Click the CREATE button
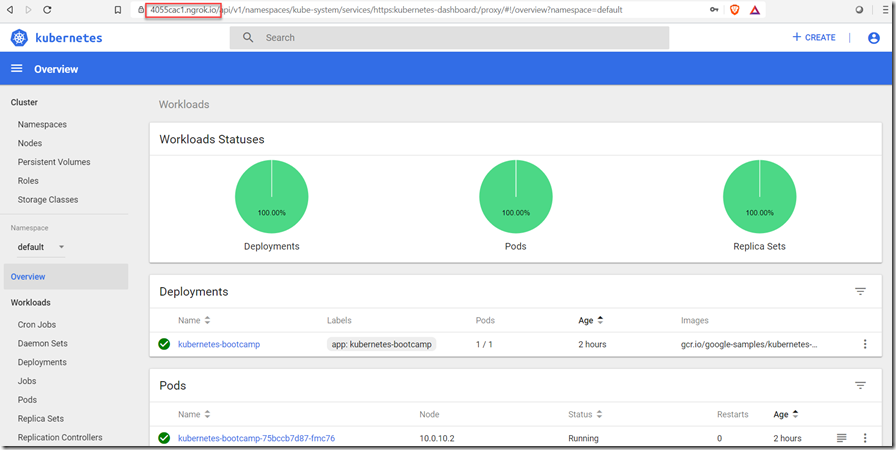 click(814, 37)
